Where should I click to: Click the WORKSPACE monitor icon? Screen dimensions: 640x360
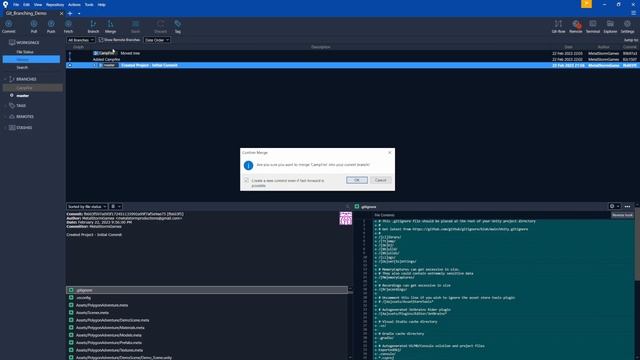(12, 42)
